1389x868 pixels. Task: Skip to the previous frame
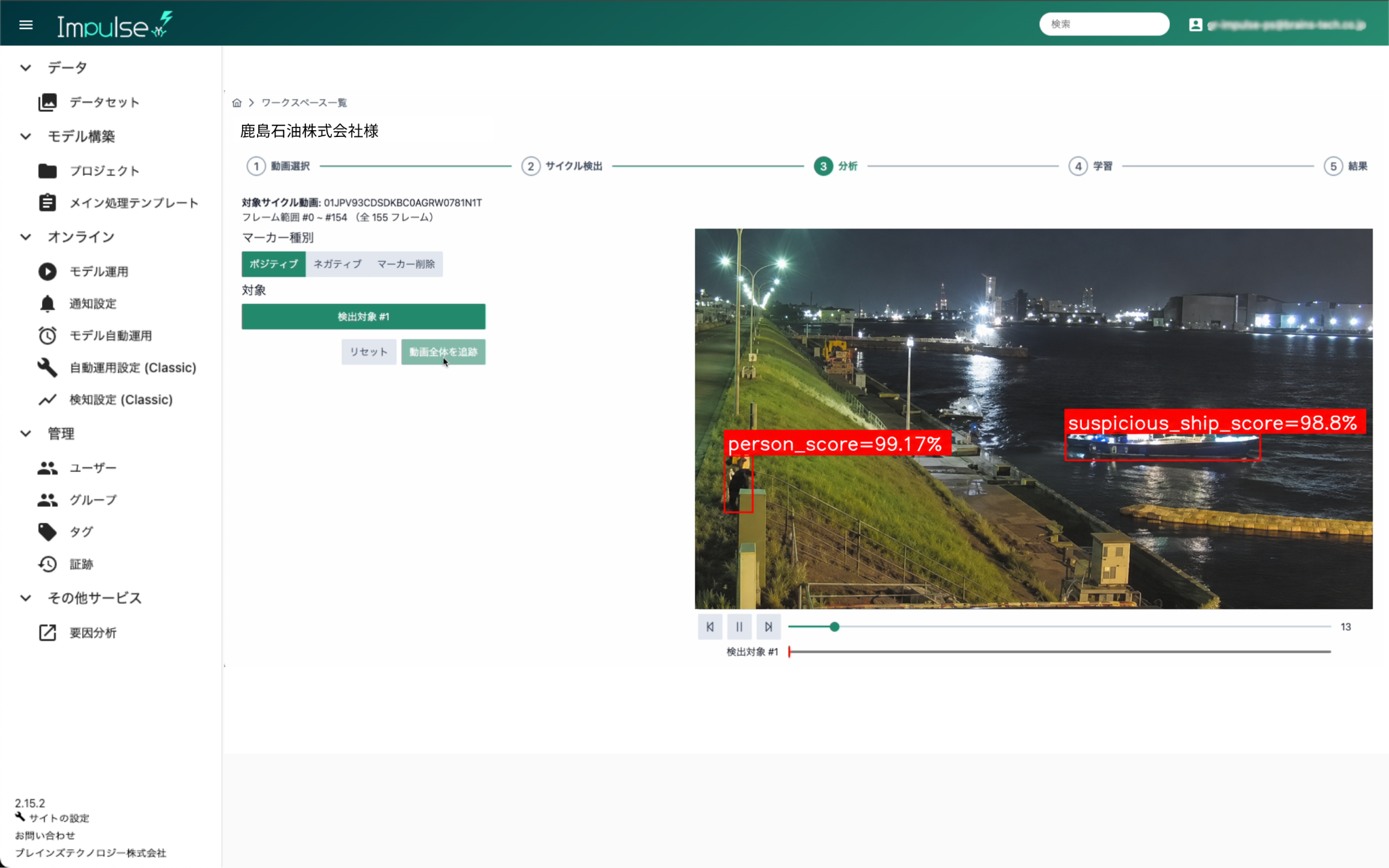(710, 627)
